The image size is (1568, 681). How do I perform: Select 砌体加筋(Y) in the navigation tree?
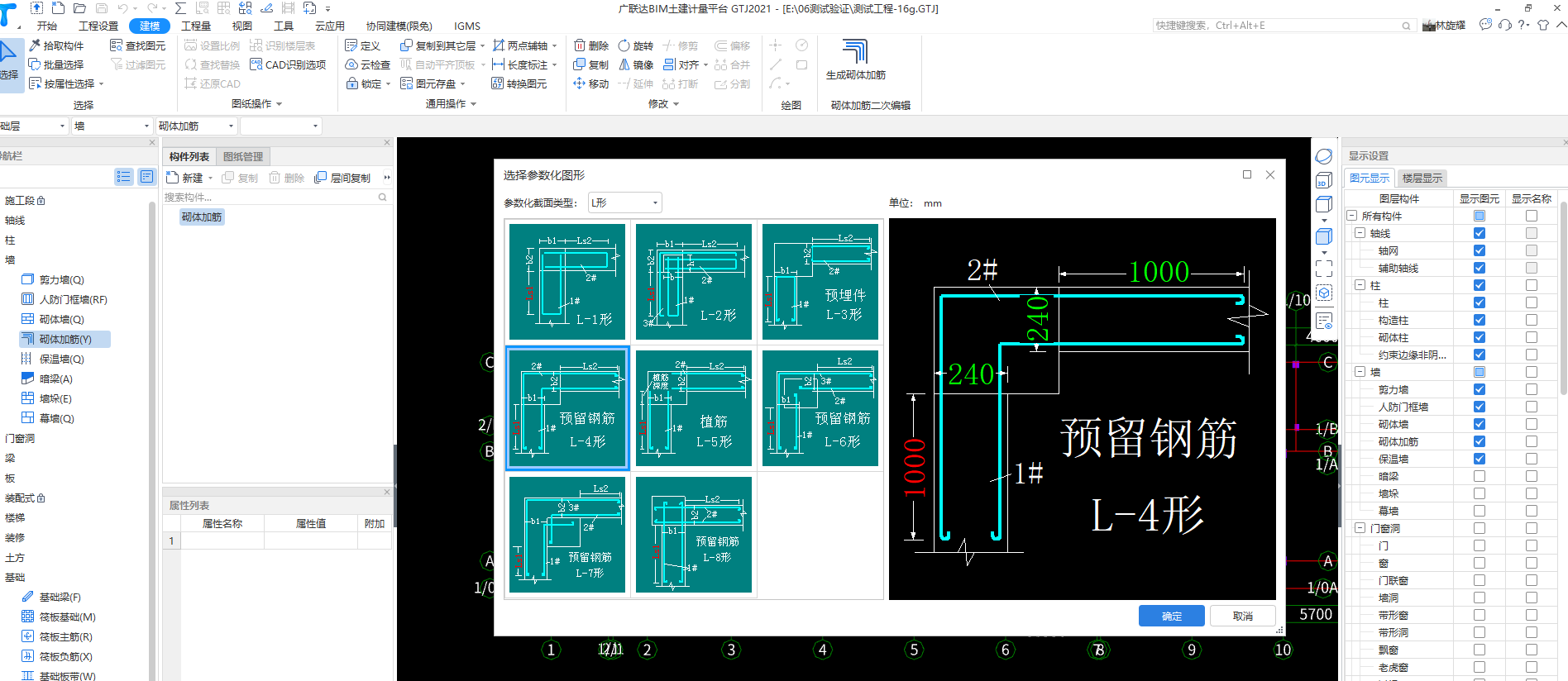[65, 339]
